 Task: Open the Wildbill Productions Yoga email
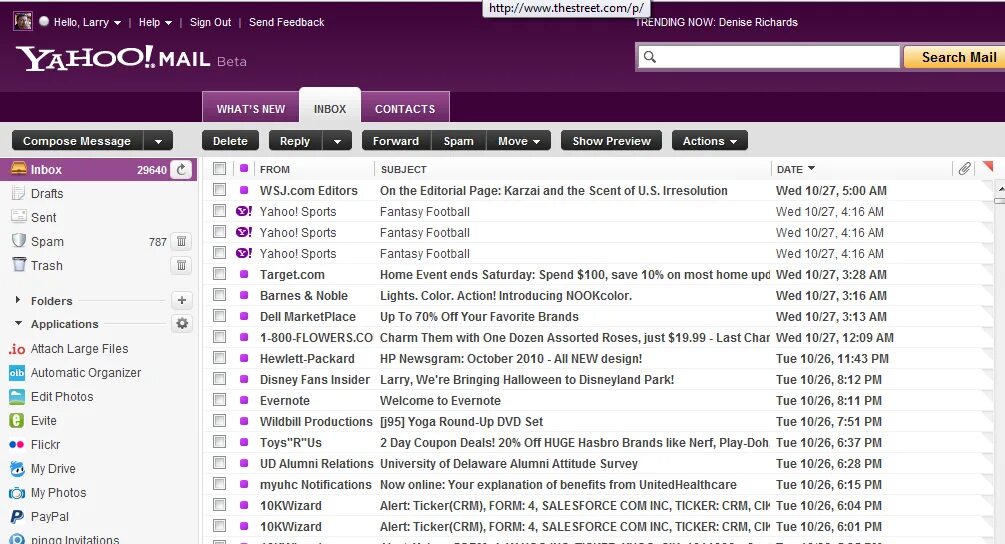click(x=461, y=422)
